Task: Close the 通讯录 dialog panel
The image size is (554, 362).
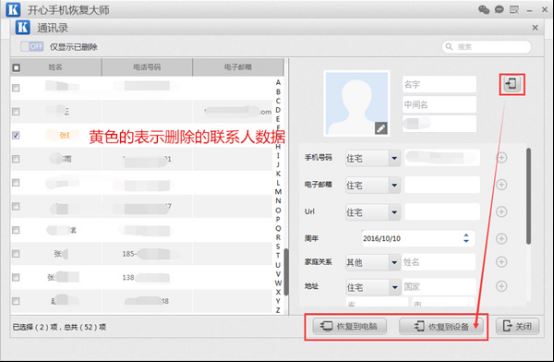Action: 535,27
